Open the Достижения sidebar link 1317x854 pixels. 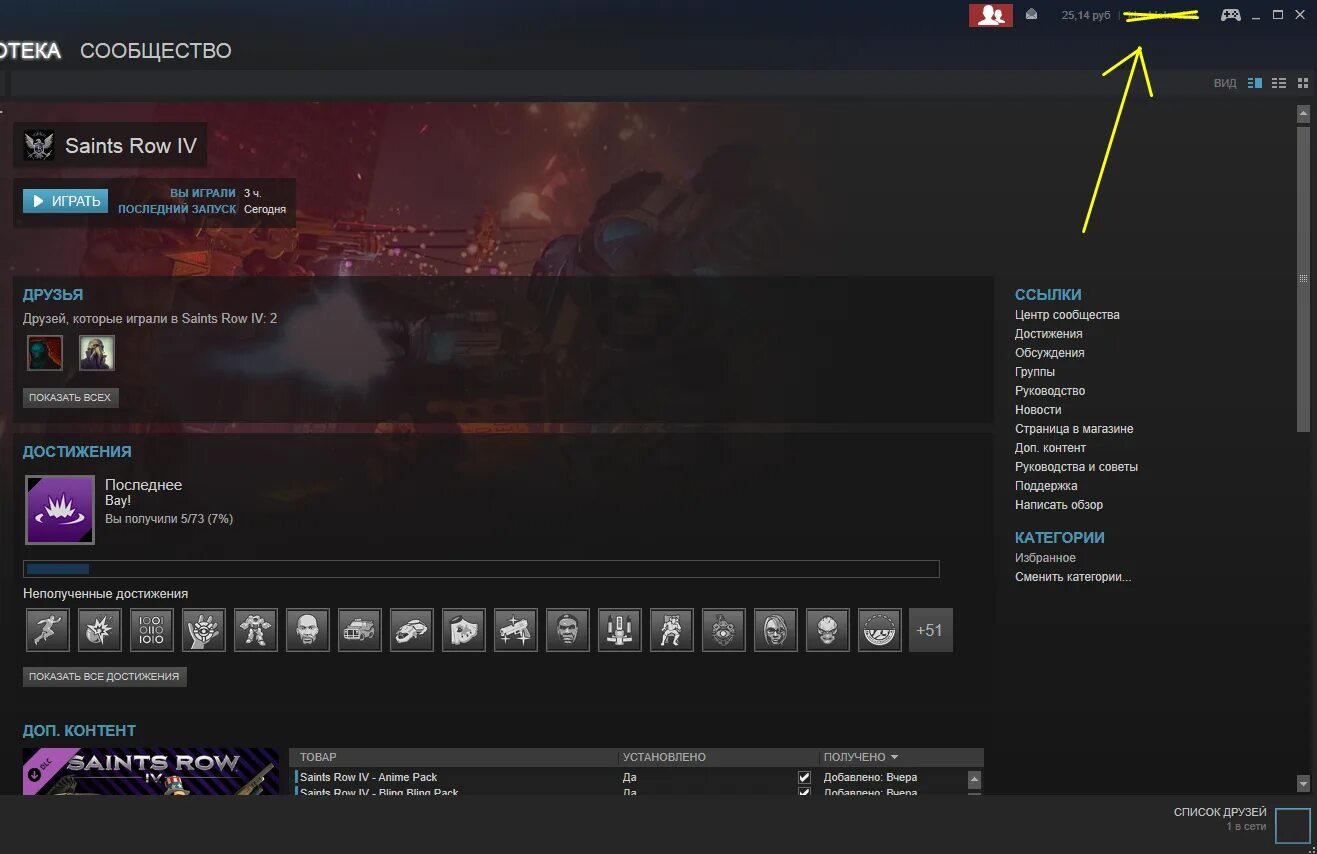(x=1048, y=334)
